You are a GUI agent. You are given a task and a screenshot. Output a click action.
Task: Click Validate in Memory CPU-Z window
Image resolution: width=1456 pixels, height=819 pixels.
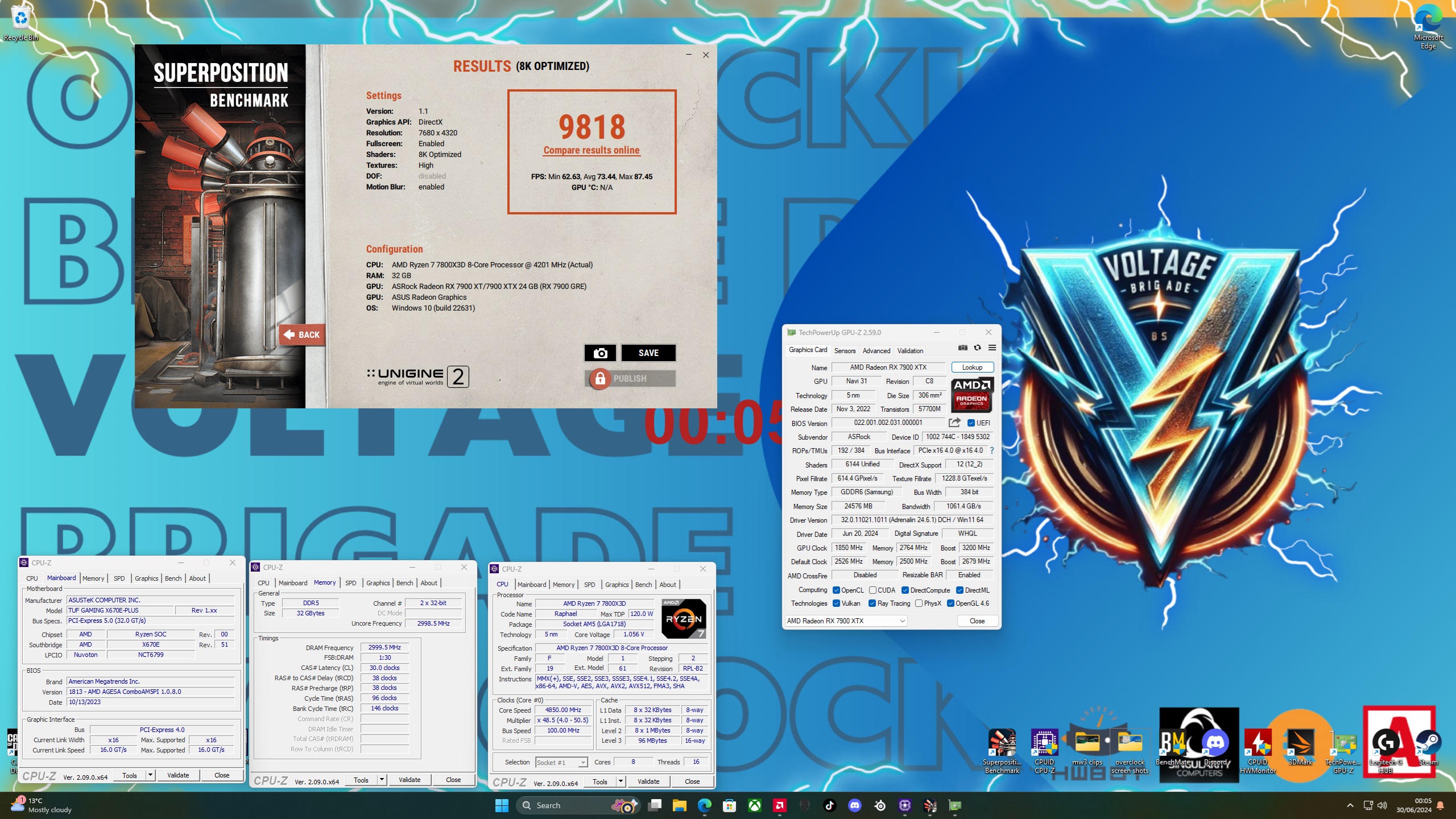click(x=409, y=780)
